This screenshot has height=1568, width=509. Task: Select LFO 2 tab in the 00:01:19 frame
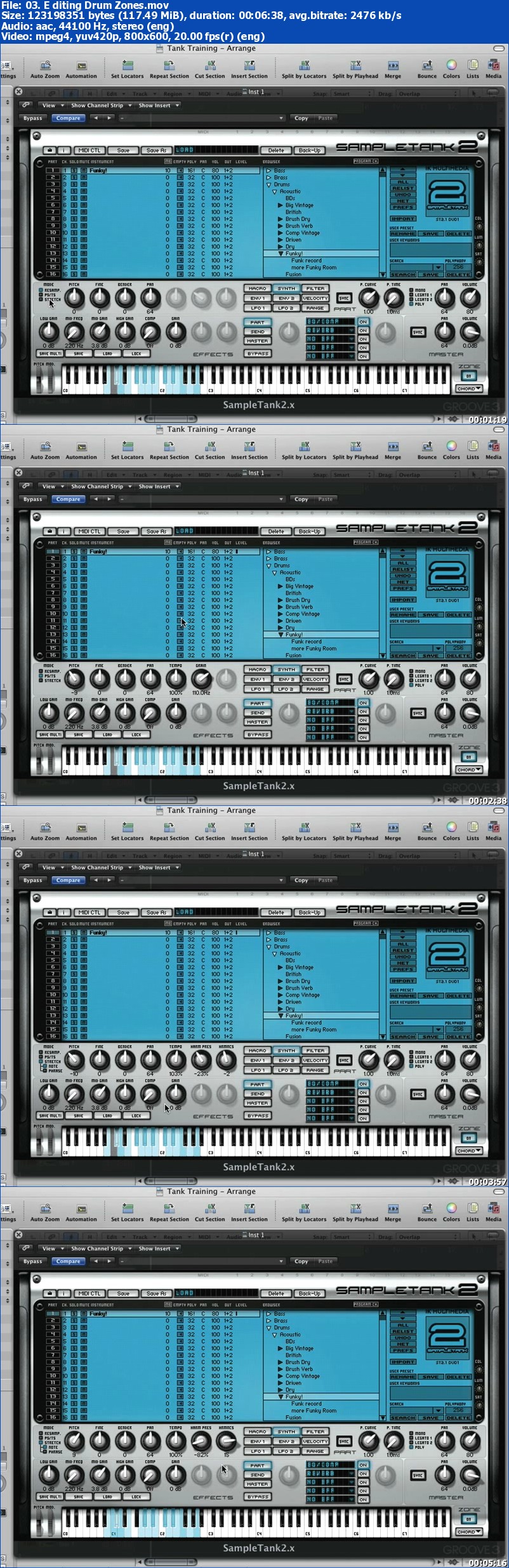click(286, 308)
